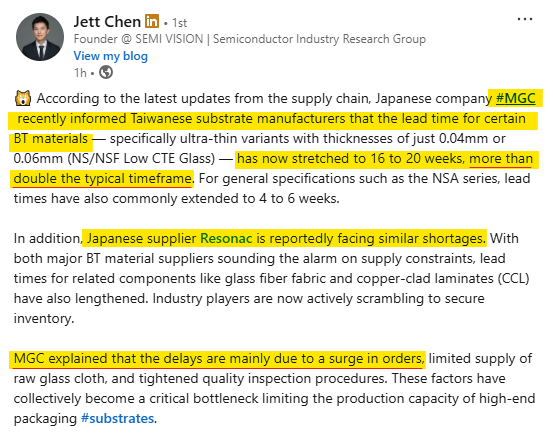
Task: Open the #MGC hashtag
Action: coord(516,98)
